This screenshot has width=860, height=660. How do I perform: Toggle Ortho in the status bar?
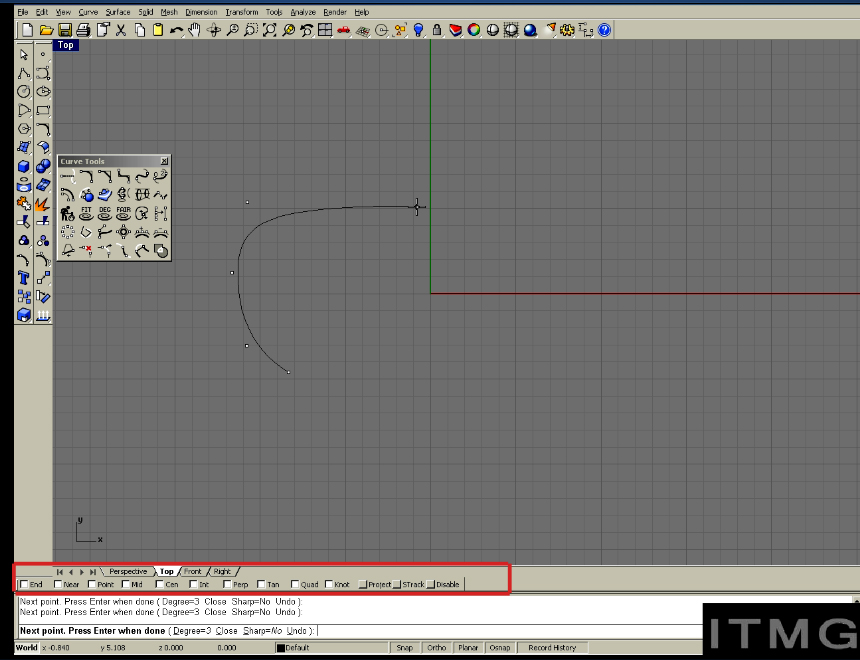[x=437, y=648]
